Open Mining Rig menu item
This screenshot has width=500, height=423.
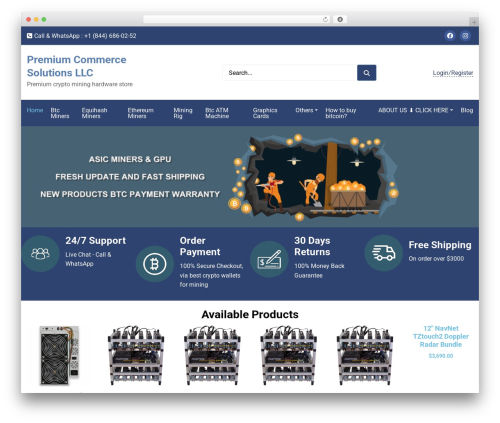(x=183, y=113)
